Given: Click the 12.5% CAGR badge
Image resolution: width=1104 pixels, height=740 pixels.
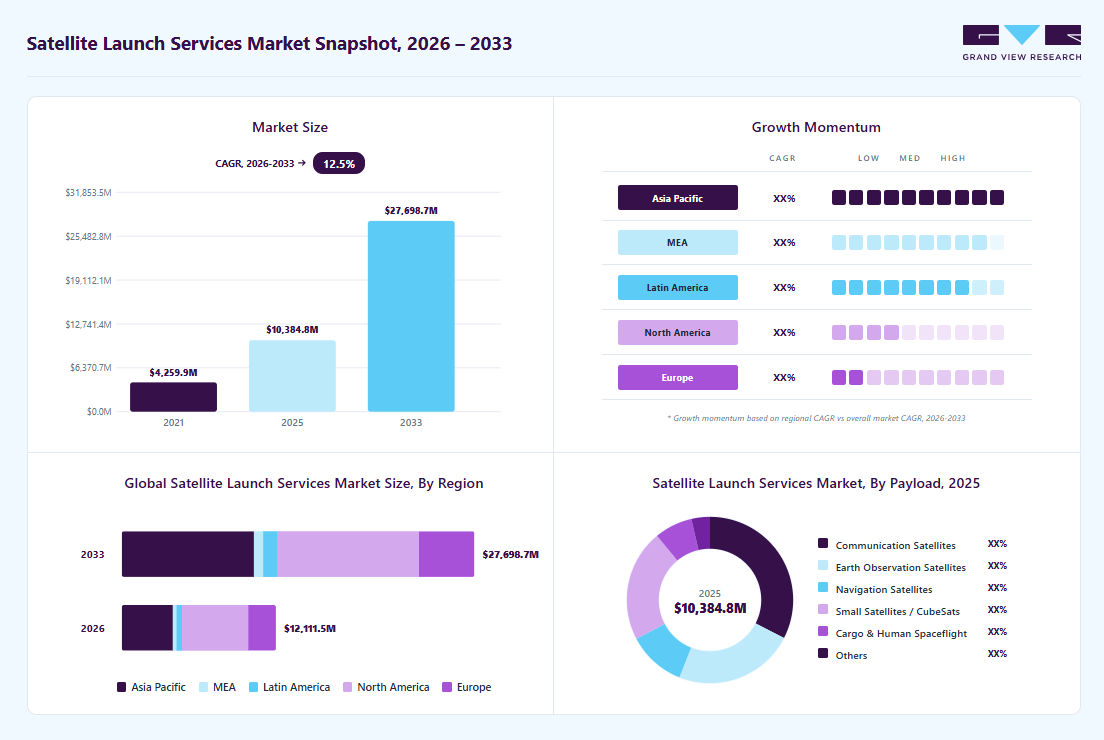Looking at the screenshot, I should 339,163.
